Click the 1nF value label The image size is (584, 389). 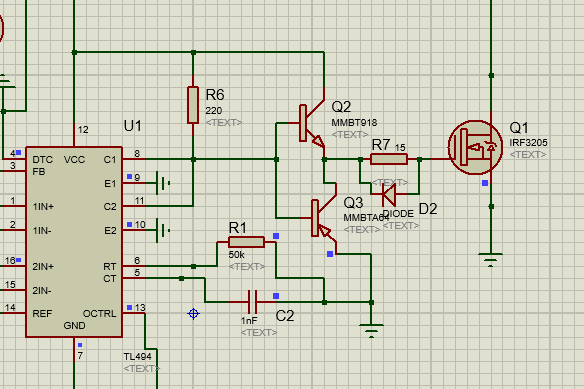coord(249,321)
